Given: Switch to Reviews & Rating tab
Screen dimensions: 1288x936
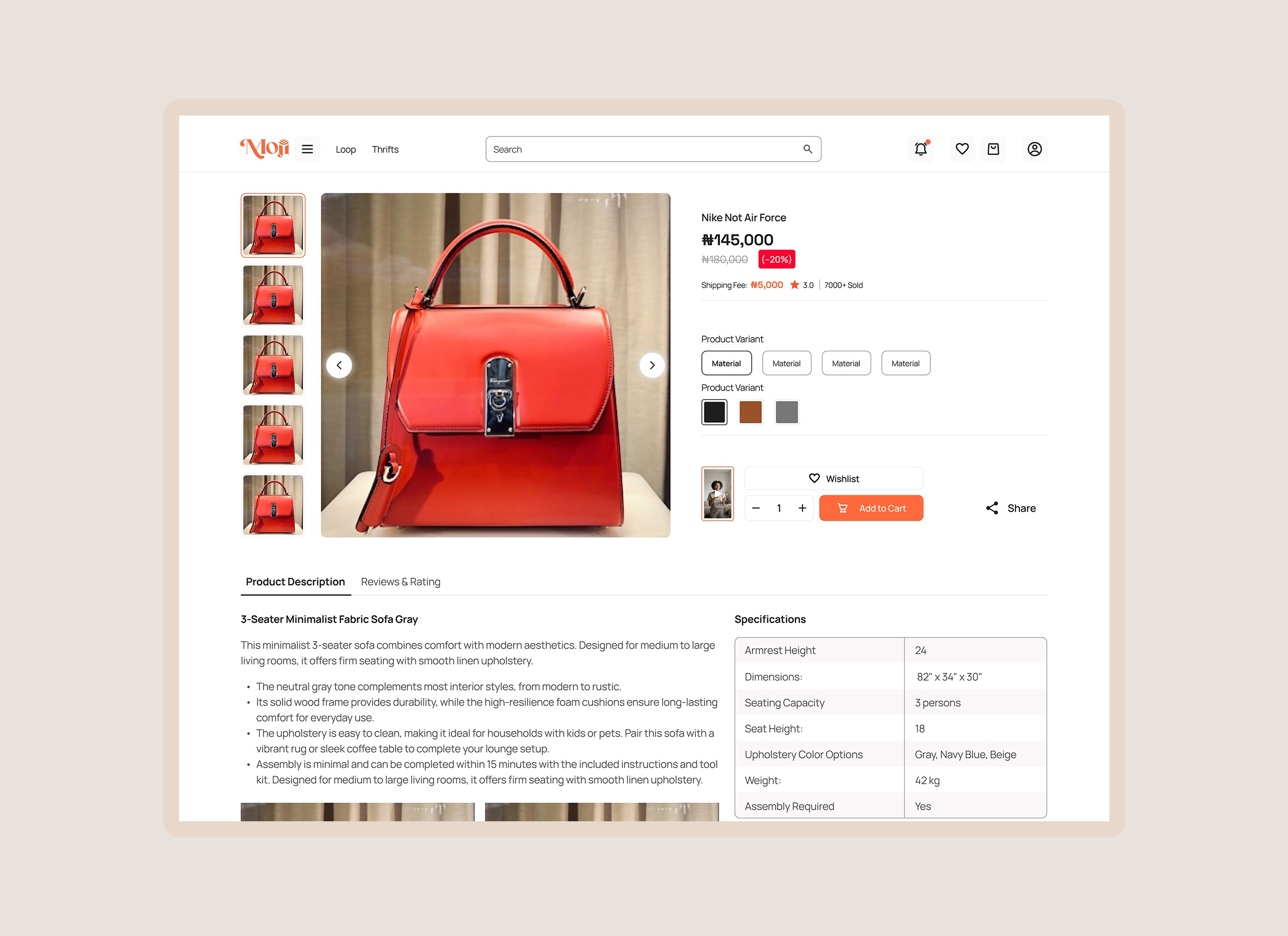Looking at the screenshot, I should pyautogui.click(x=400, y=582).
